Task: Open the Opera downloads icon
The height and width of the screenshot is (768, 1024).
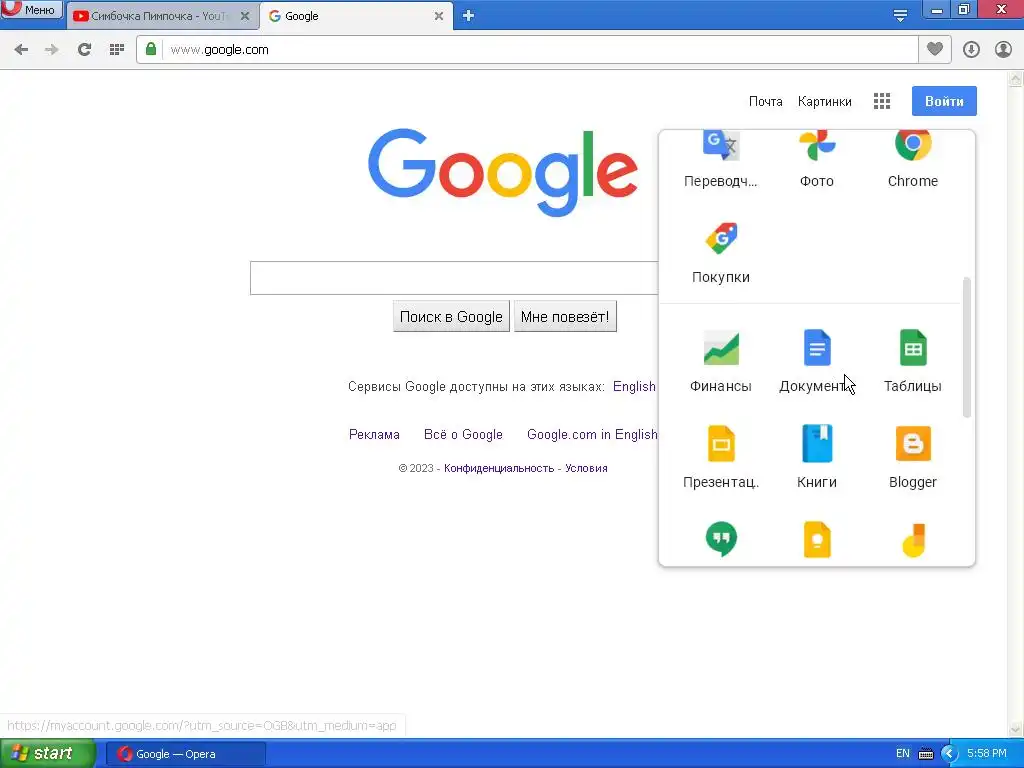Action: coord(971,50)
